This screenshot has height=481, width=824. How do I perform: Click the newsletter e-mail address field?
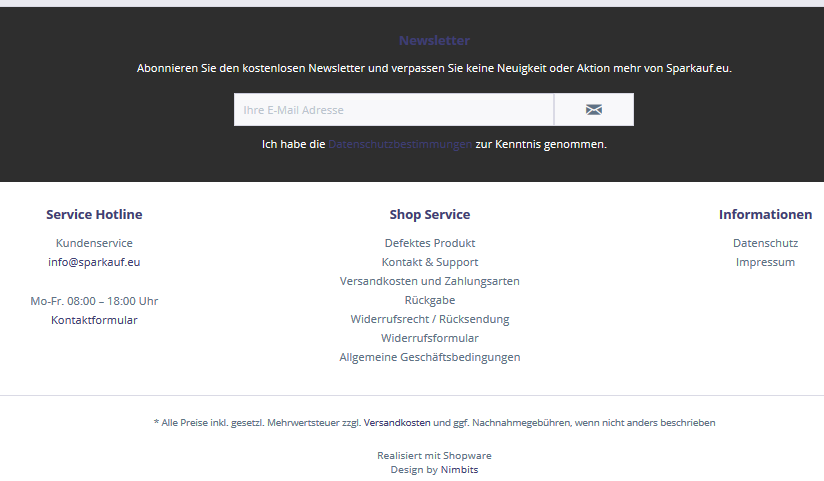(393, 110)
